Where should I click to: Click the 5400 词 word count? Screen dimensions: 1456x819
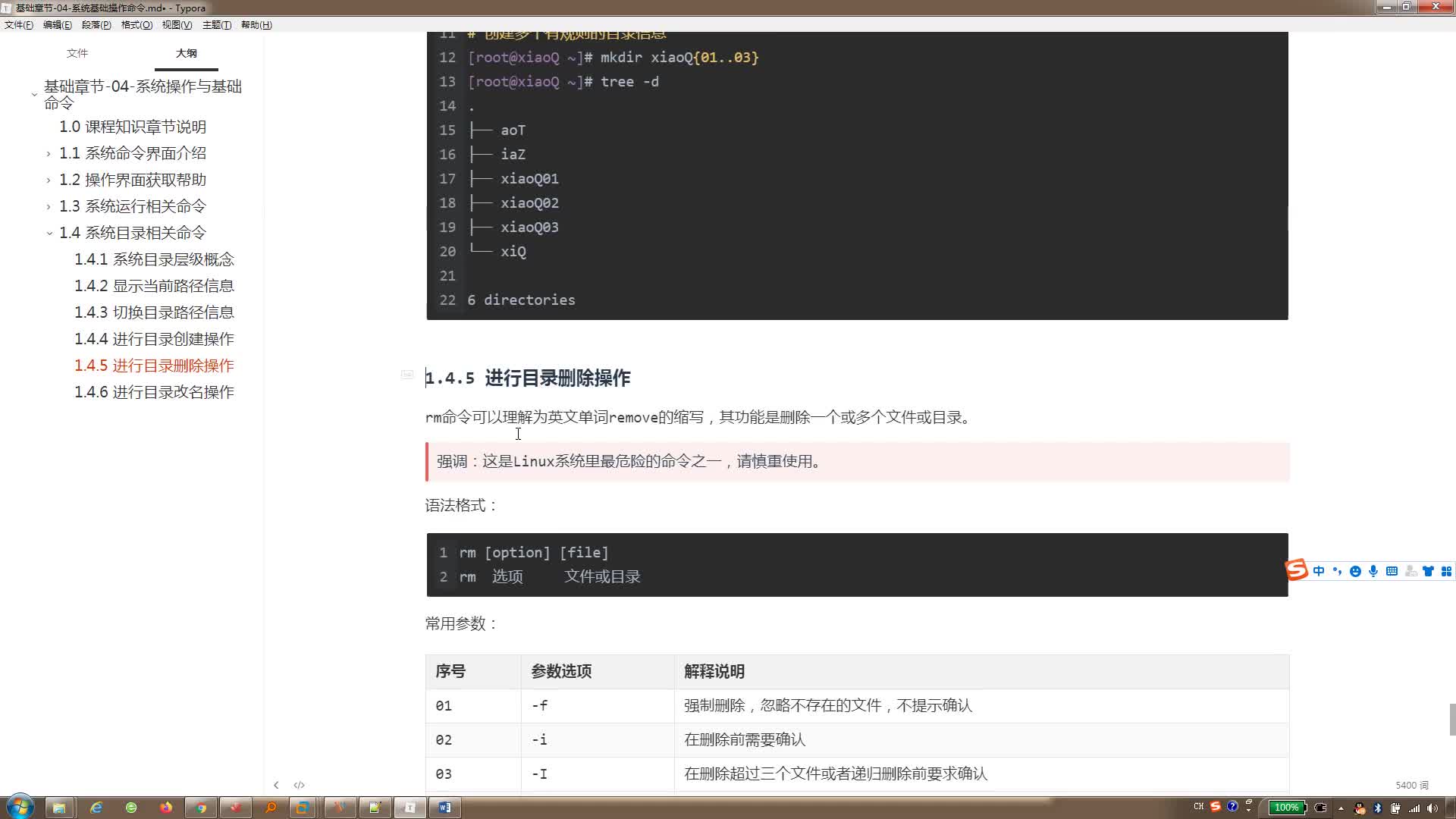(1412, 786)
